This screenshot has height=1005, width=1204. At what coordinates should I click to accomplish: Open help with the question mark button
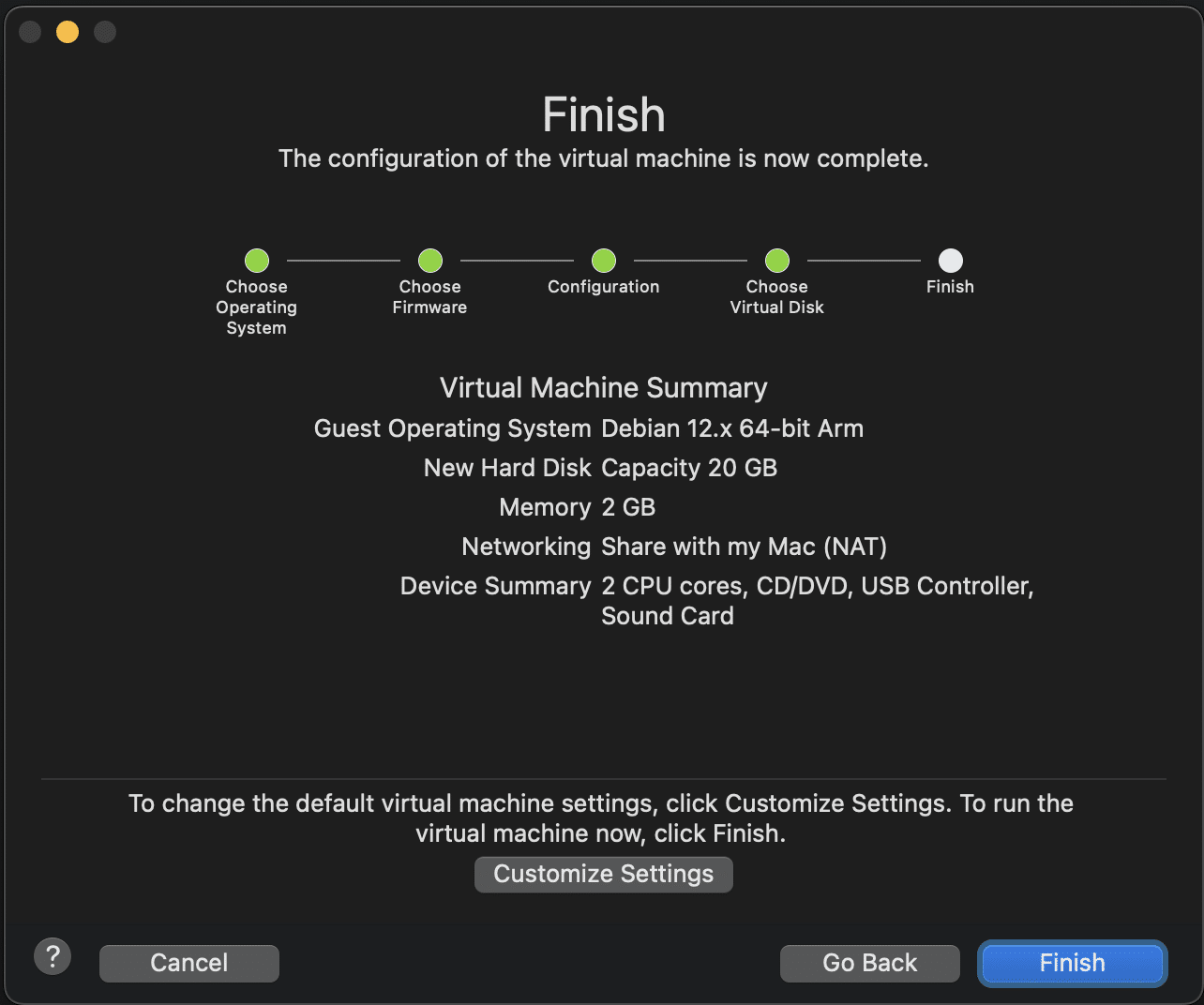pyautogui.click(x=53, y=957)
